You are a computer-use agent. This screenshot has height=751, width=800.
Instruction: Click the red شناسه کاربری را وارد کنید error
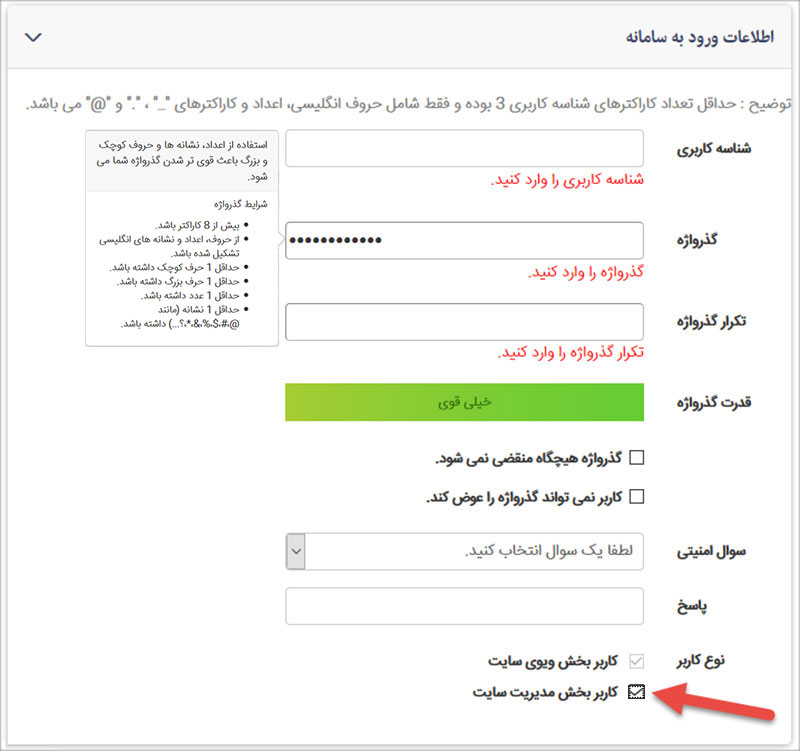tap(567, 180)
